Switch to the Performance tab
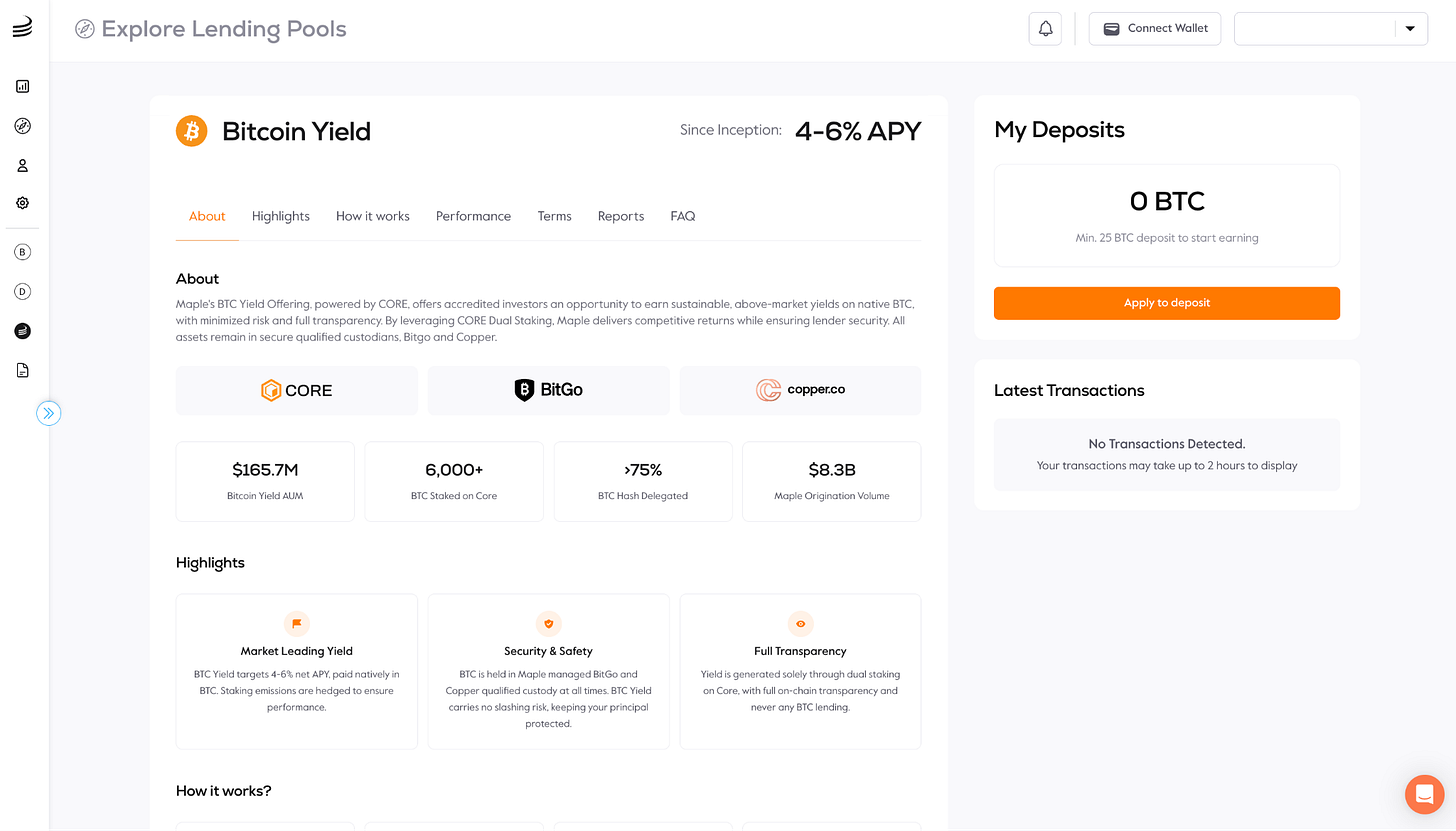1456x831 pixels. [x=473, y=216]
